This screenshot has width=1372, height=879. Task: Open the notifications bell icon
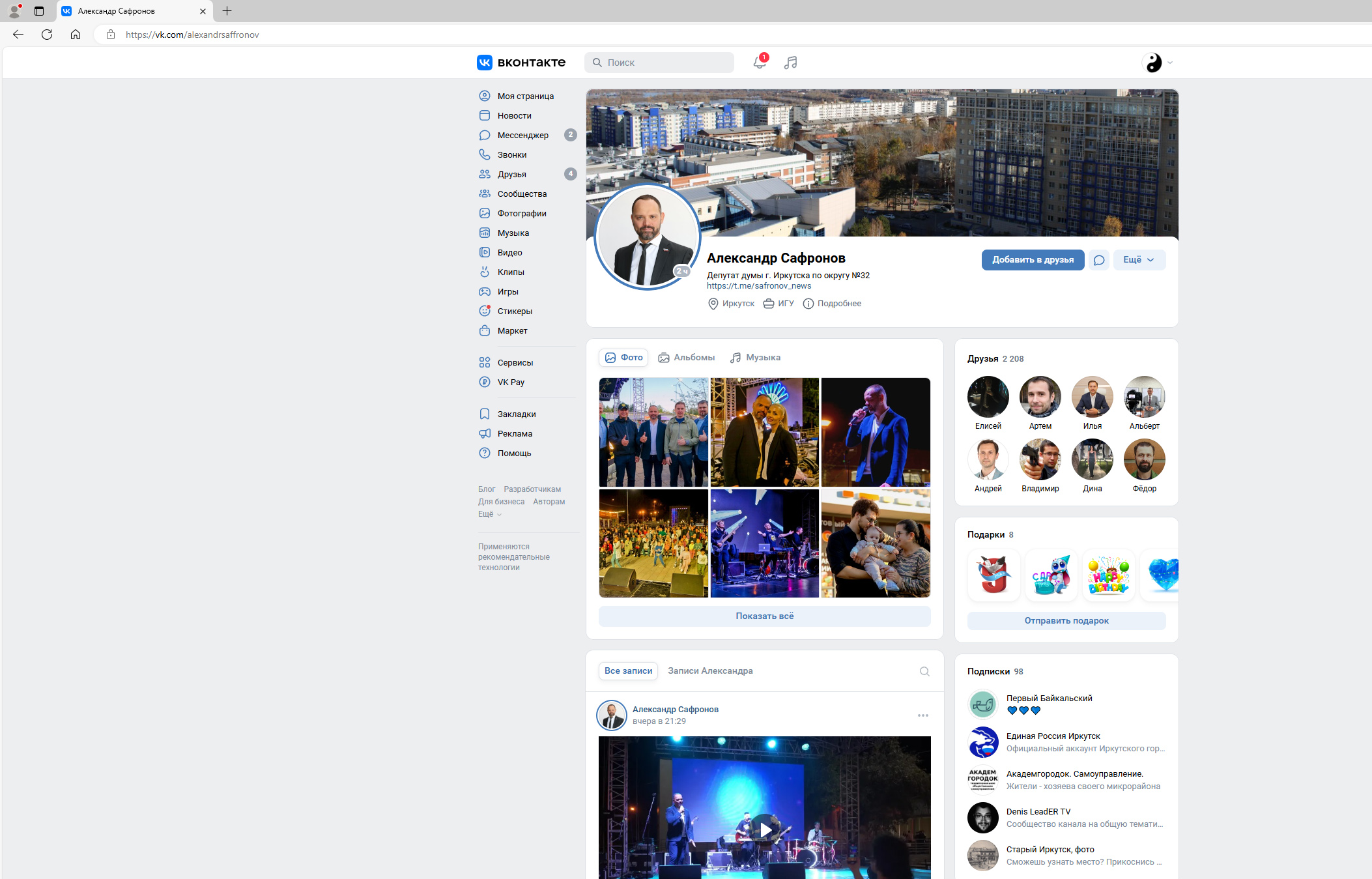tap(760, 63)
